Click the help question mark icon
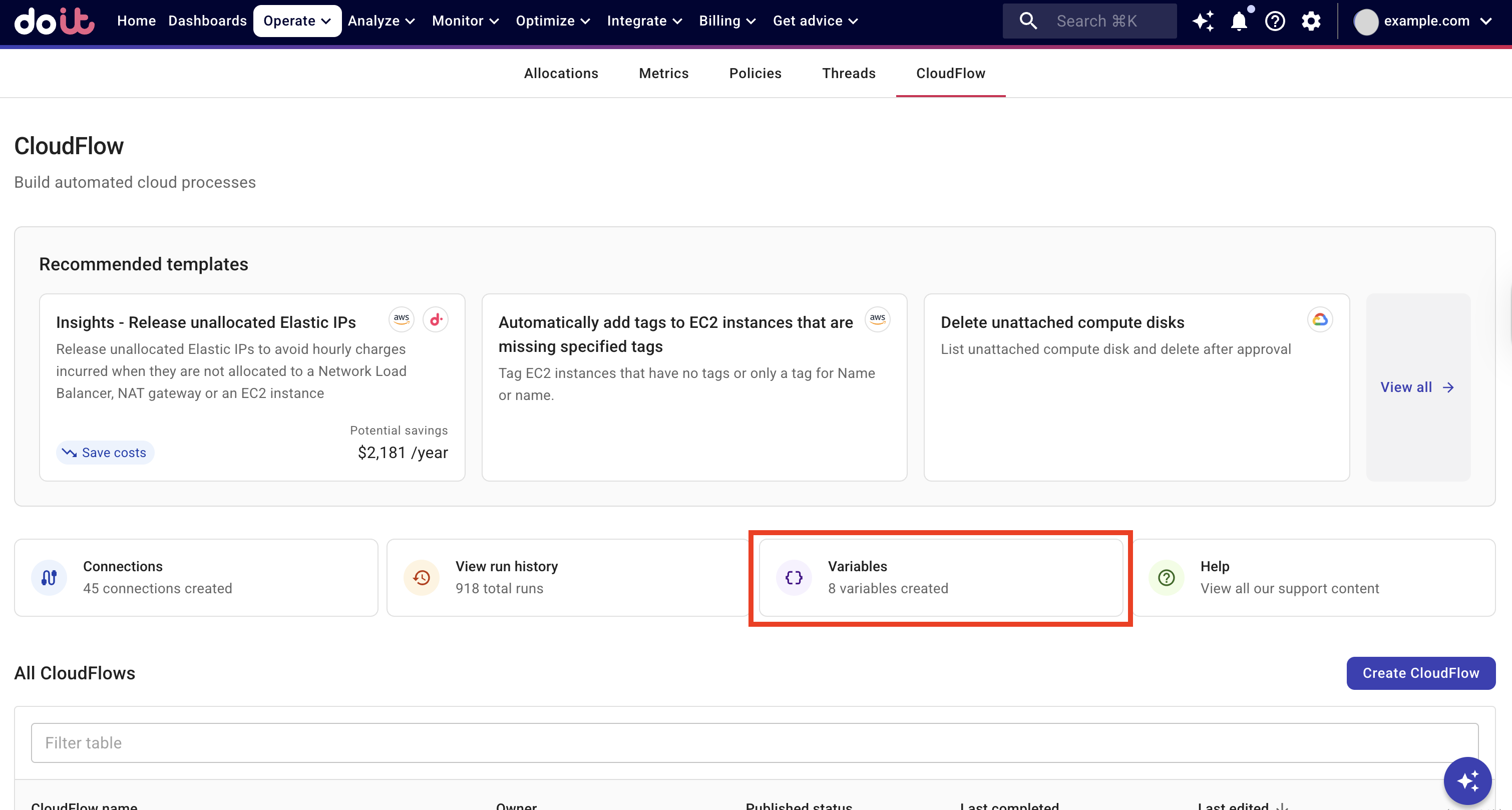This screenshot has width=1512, height=810. (x=1275, y=21)
